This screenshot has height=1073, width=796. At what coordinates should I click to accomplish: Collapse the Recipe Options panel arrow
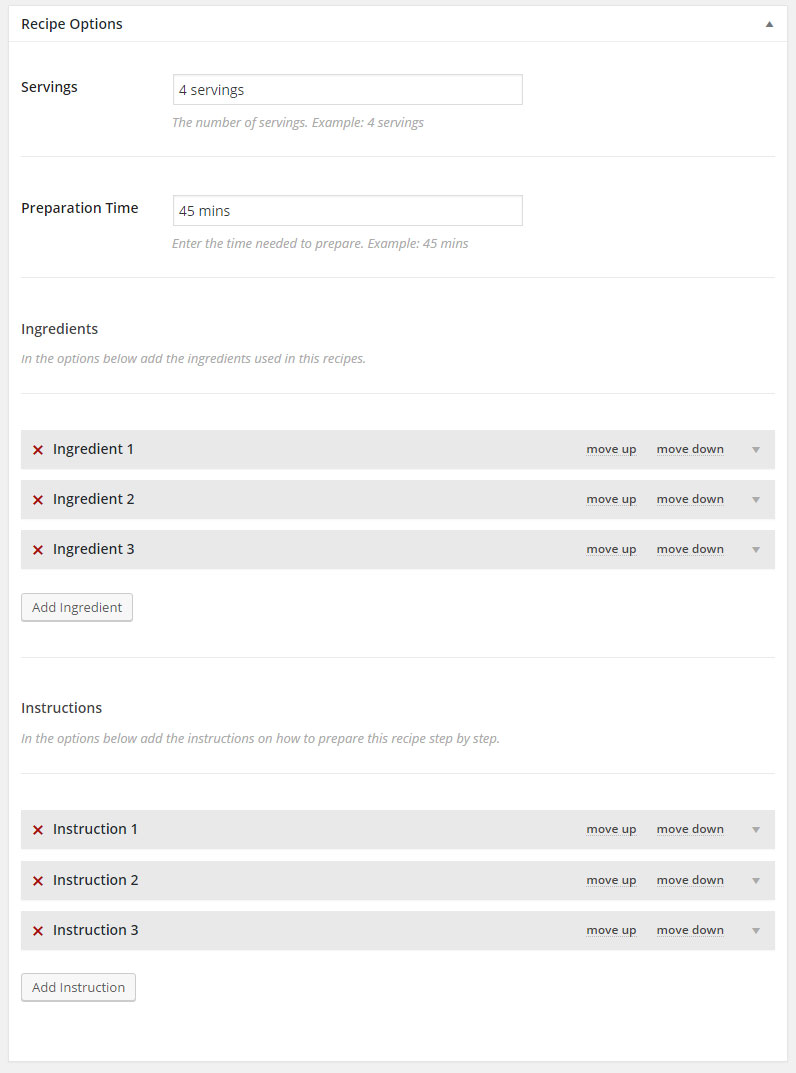pos(769,24)
